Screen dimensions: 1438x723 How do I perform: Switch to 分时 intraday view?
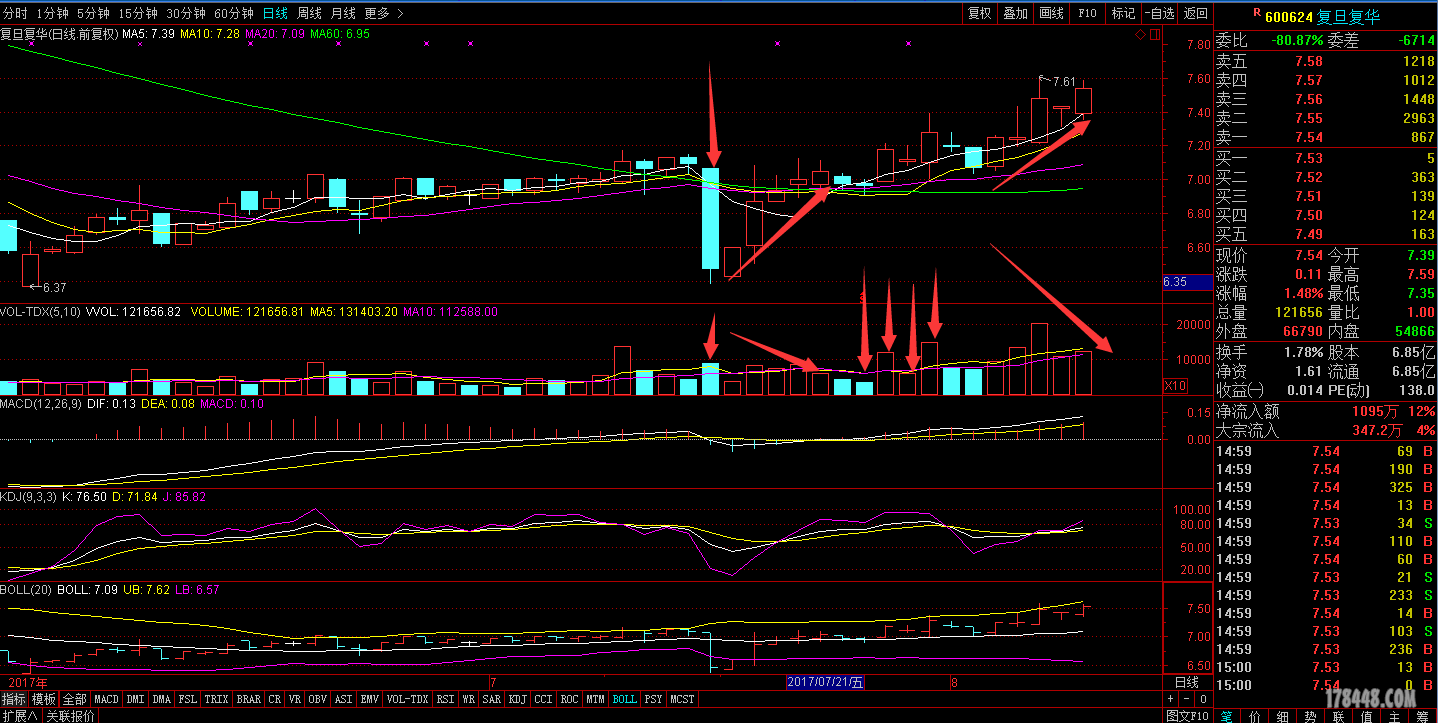click(16, 13)
